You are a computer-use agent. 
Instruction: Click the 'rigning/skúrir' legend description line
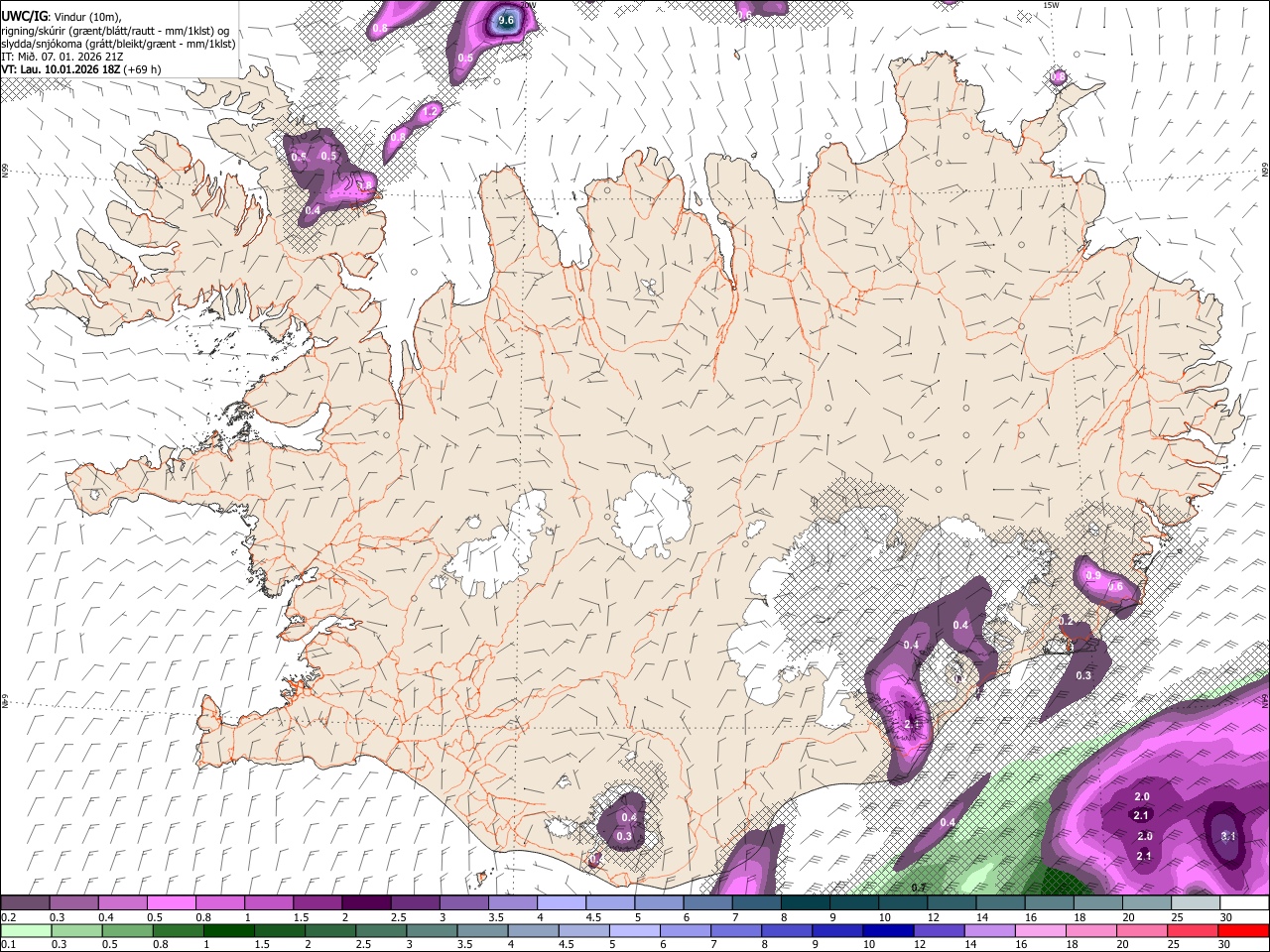point(115,30)
